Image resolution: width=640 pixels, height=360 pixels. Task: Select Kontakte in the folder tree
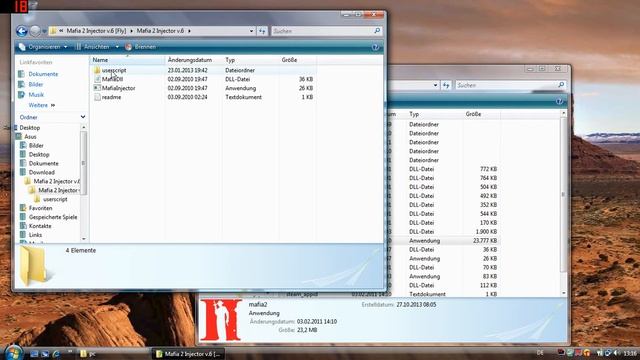coord(40,226)
